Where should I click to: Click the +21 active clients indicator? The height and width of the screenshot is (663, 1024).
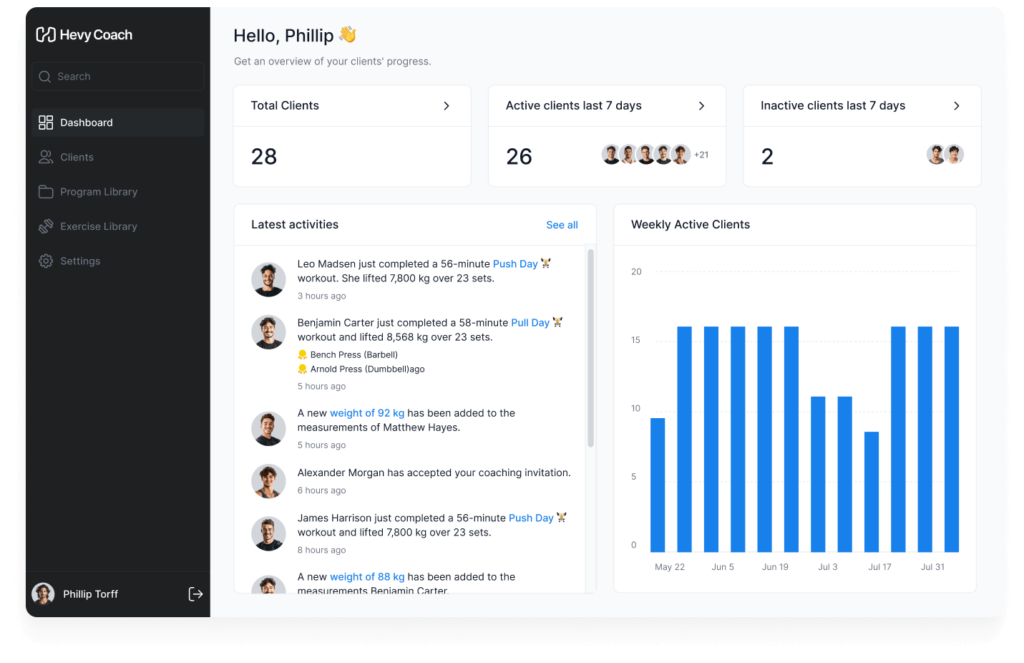(x=701, y=155)
